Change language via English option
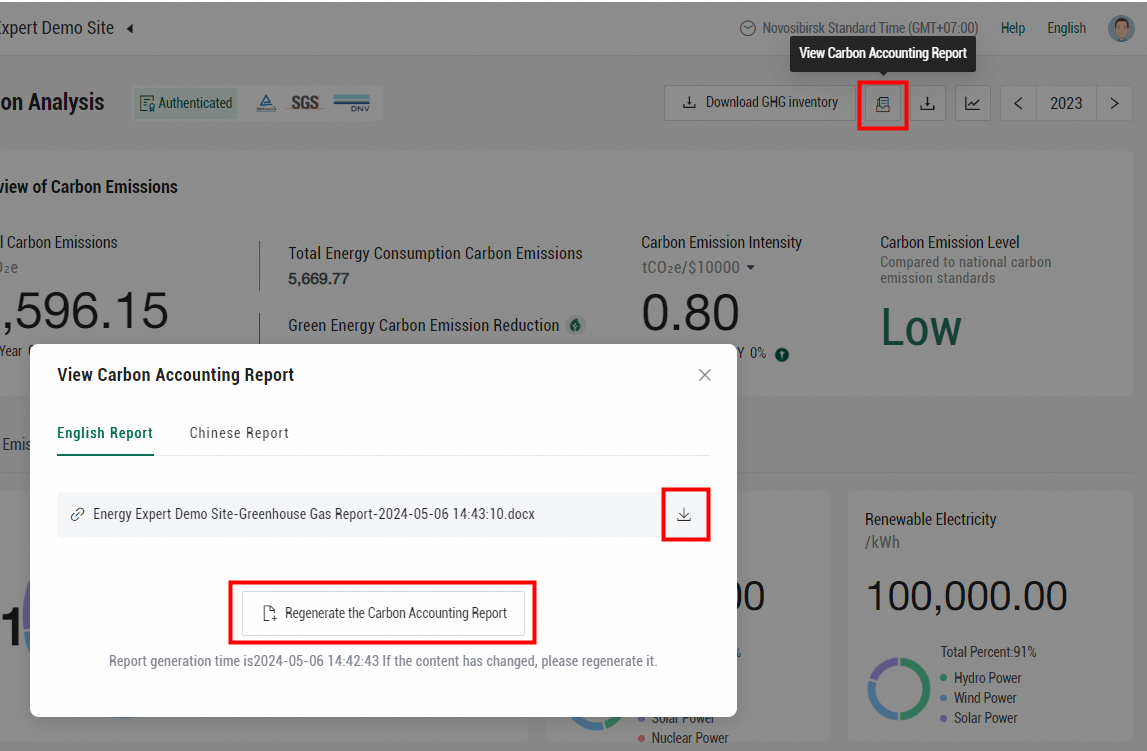This screenshot has width=1147, height=751. (1066, 29)
